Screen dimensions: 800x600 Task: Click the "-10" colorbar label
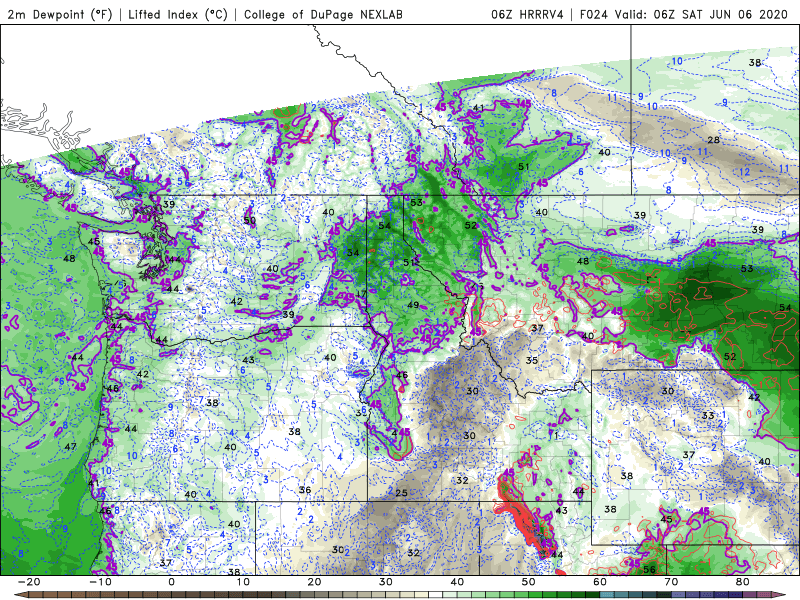[x=100, y=582]
